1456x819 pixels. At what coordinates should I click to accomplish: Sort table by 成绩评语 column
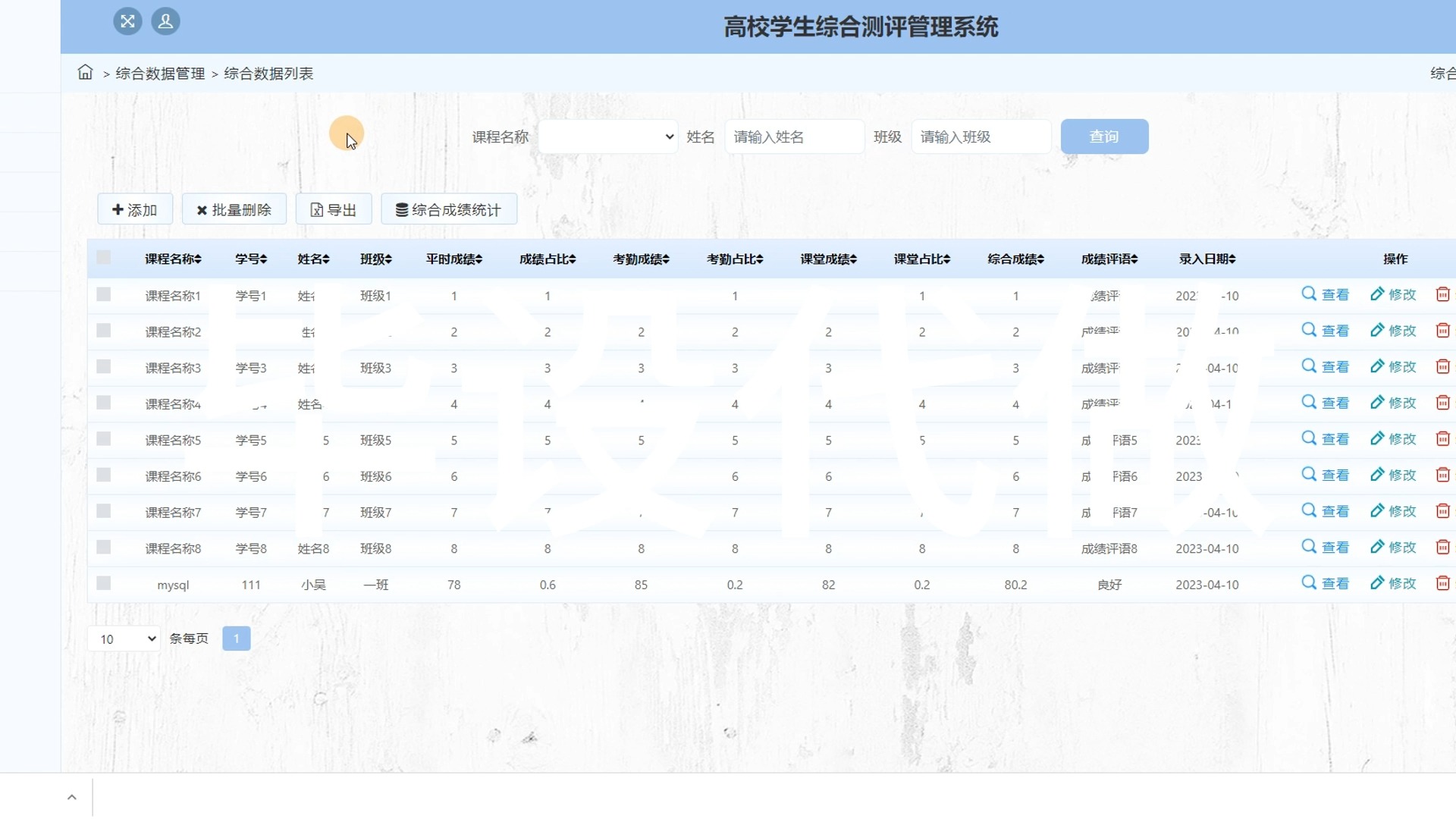coord(1109,259)
